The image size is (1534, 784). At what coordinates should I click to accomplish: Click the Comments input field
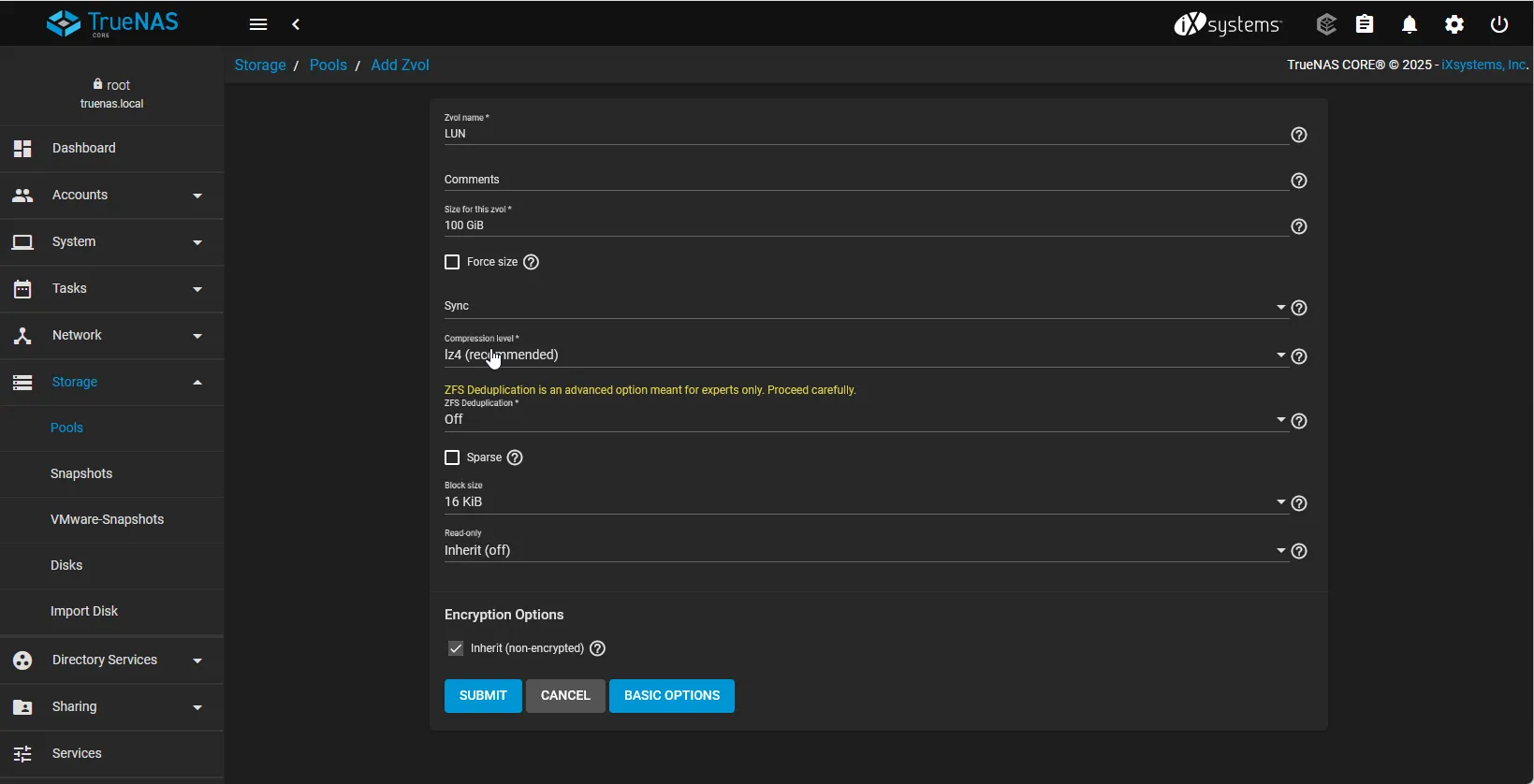[x=861, y=180]
